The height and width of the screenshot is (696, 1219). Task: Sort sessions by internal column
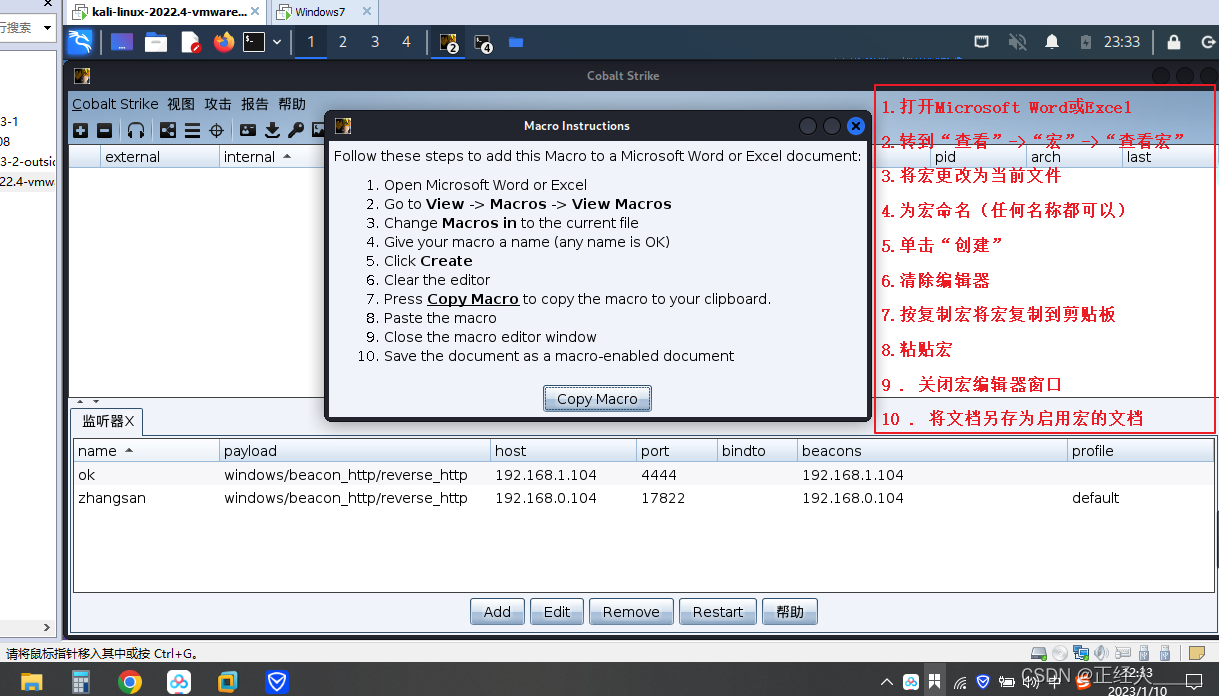click(x=273, y=157)
